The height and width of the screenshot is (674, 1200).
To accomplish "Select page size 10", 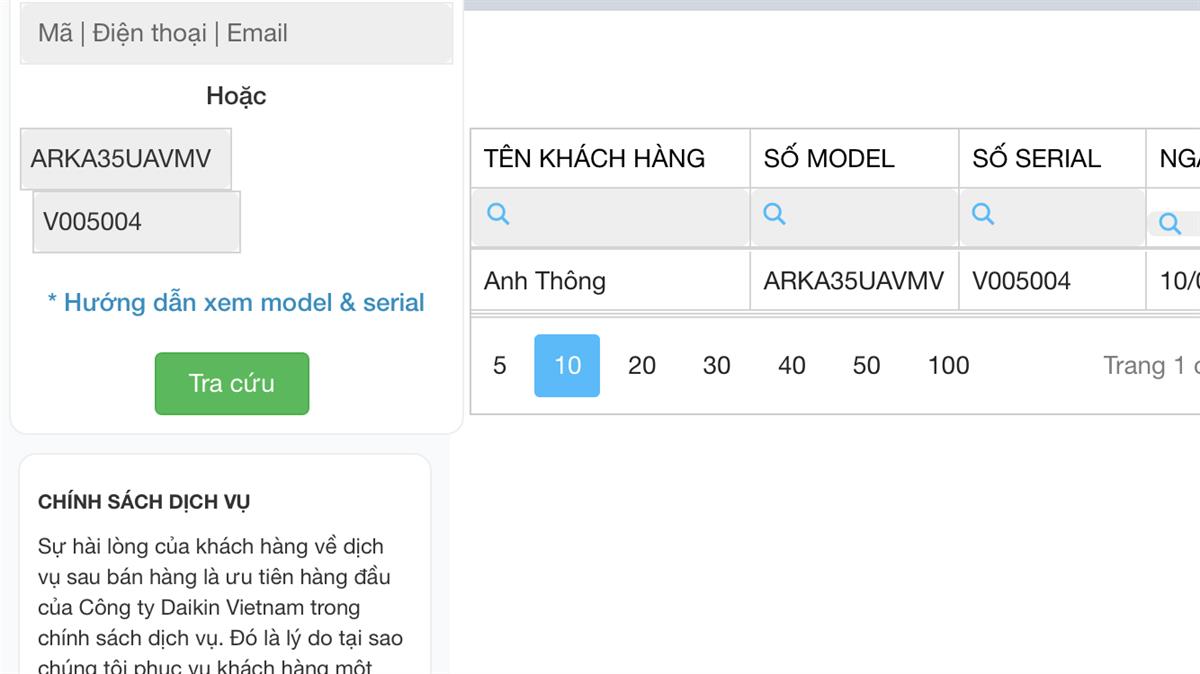I will tap(567, 366).
